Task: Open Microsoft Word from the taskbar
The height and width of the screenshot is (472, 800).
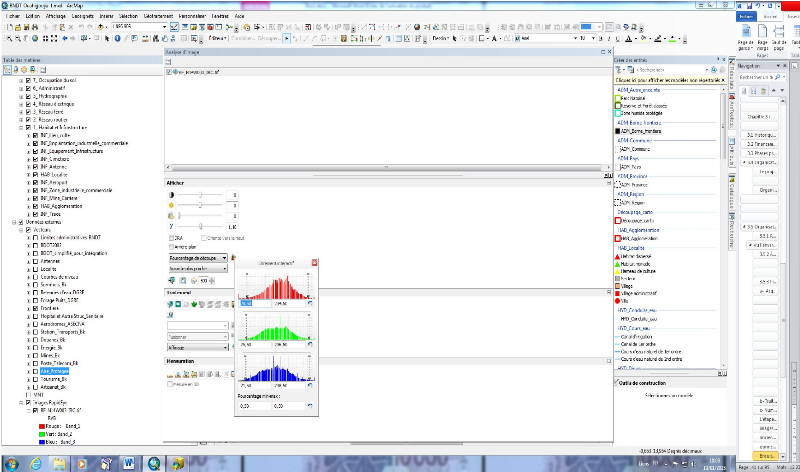Action: click(x=127, y=462)
